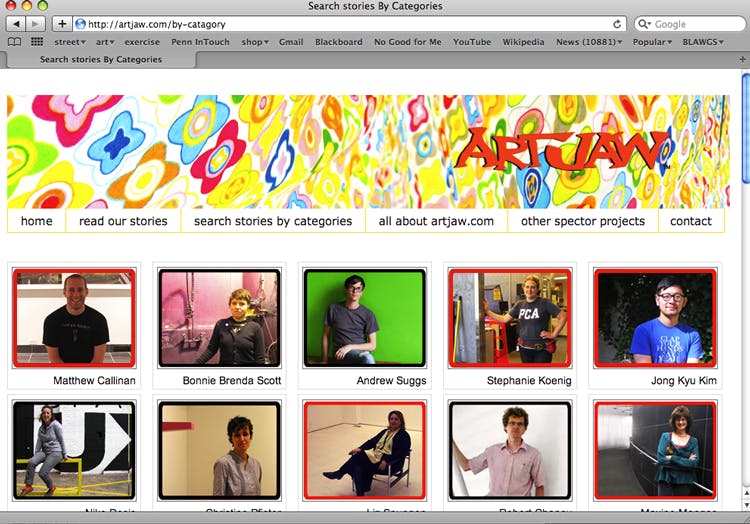Show Top Sites grid icon
The width and height of the screenshot is (750, 524).
coord(37,42)
